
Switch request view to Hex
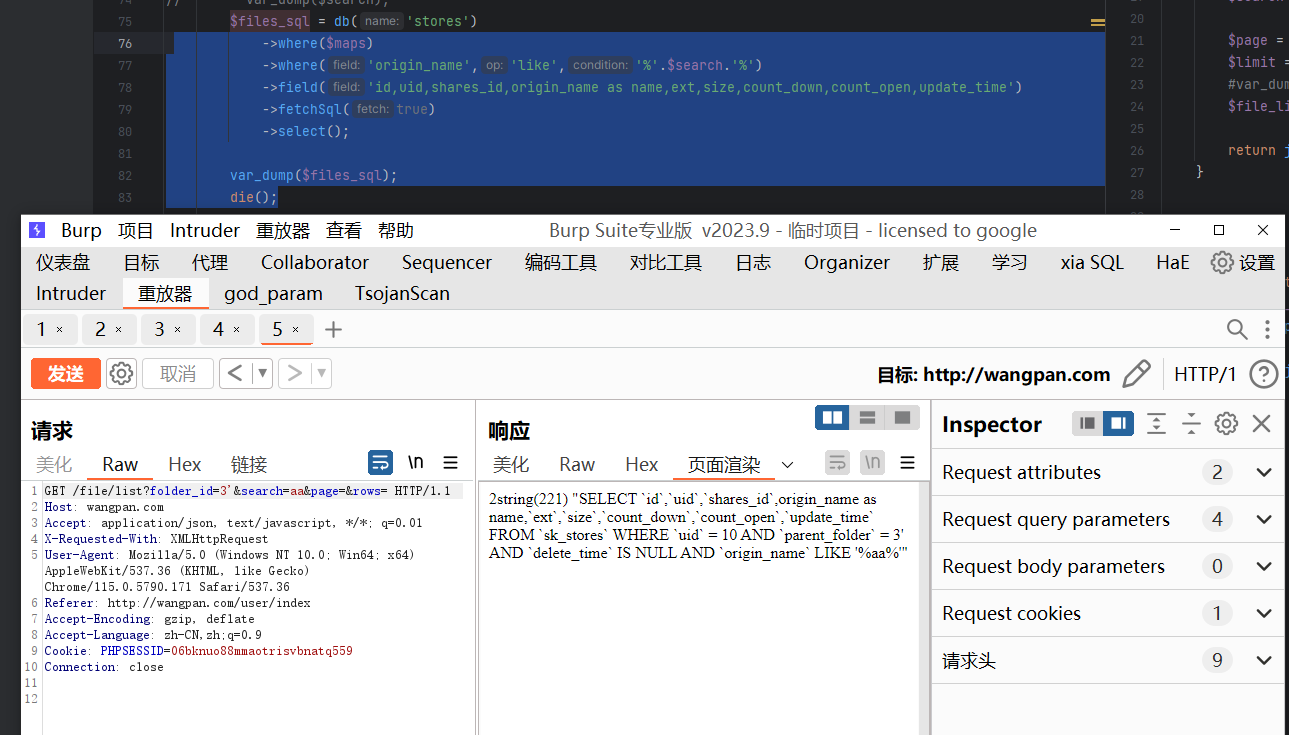[185, 464]
